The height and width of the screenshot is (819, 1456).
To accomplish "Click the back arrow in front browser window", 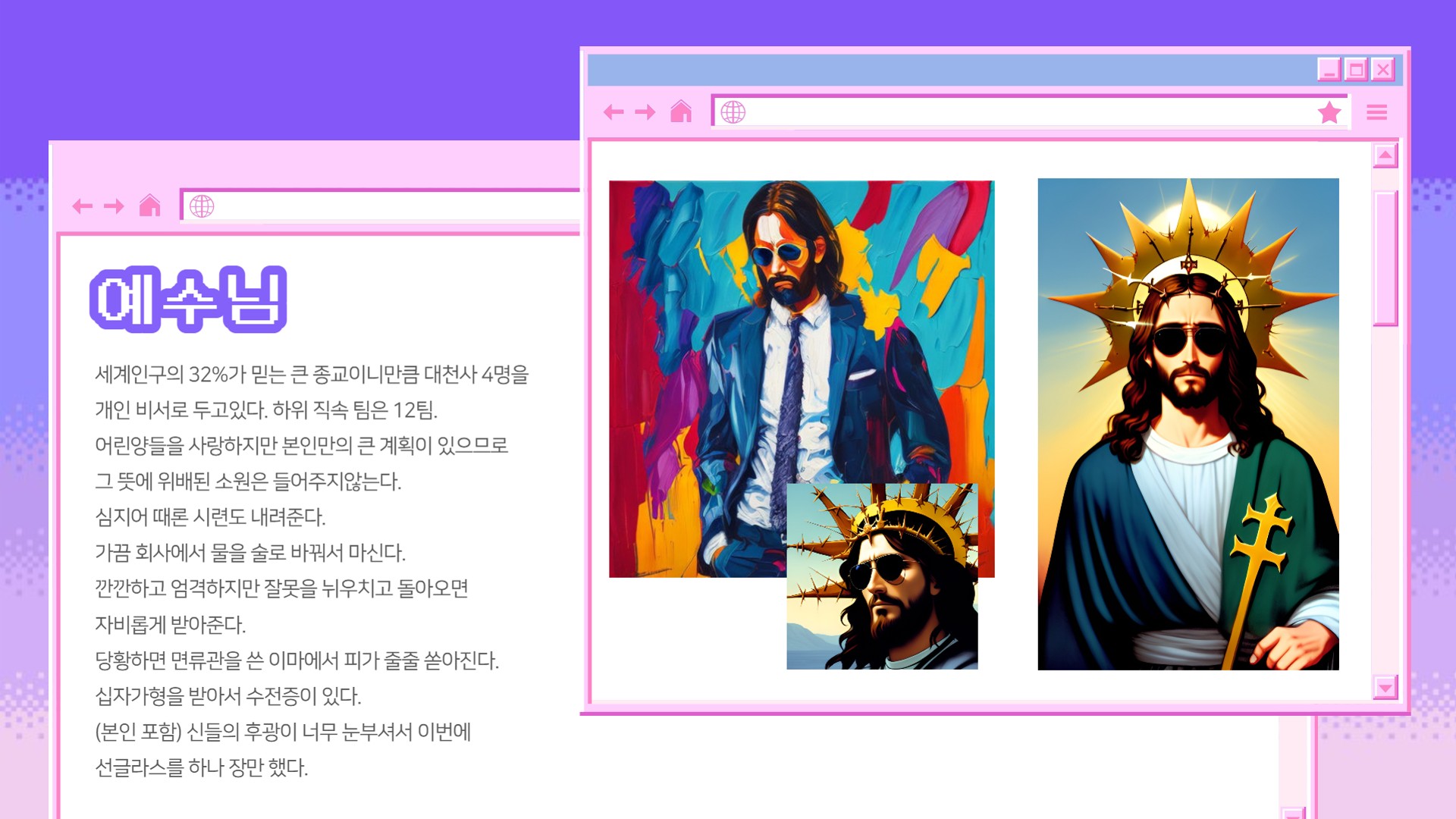I will point(613,112).
